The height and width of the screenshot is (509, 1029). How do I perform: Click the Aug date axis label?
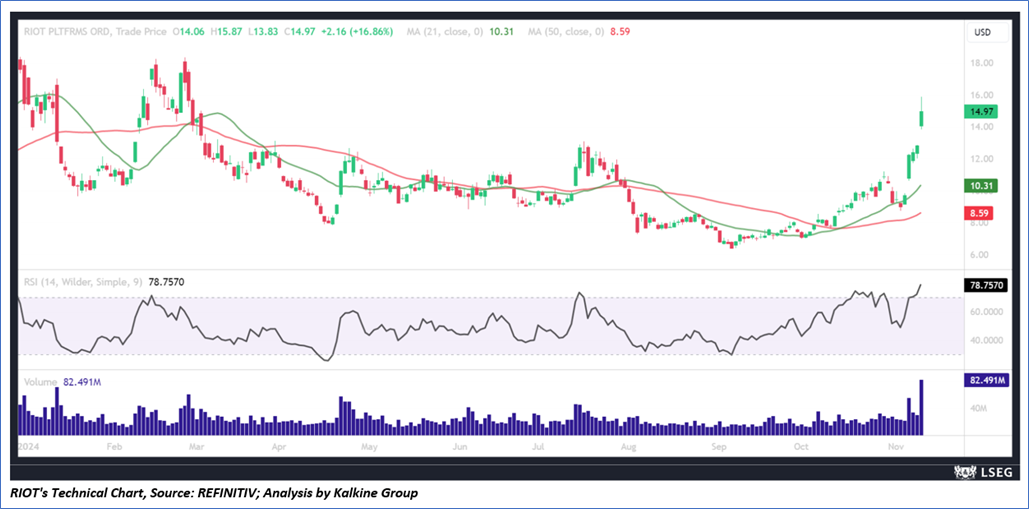point(629,447)
